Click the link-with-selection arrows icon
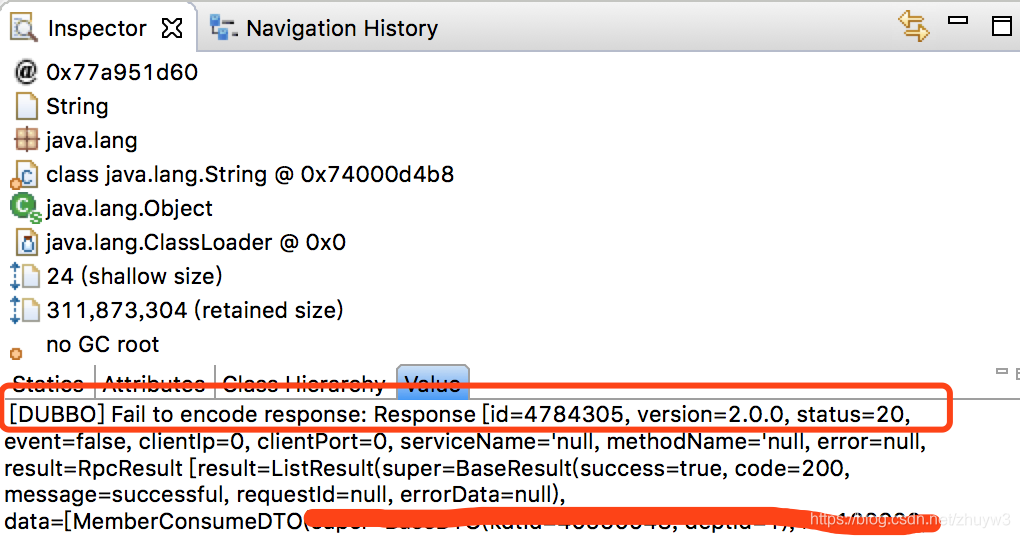 point(913,27)
